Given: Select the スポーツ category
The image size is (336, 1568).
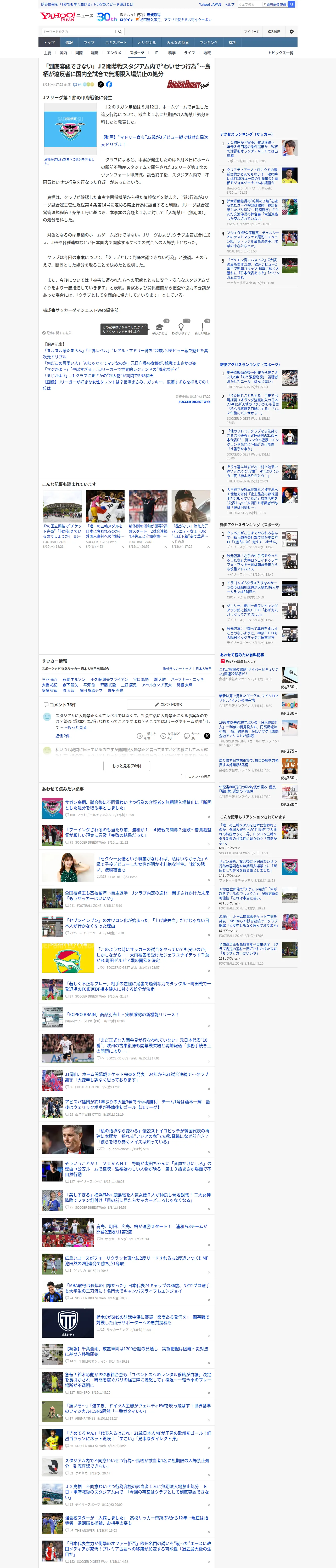Looking at the screenshot, I should click(x=137, y=53).
